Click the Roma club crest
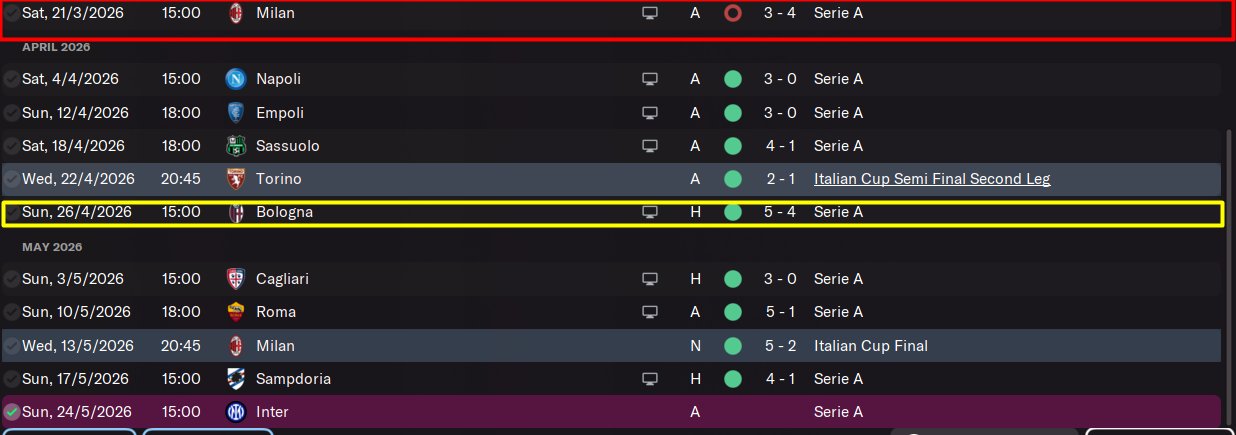 pyautogui.click(x=236, y=312)
